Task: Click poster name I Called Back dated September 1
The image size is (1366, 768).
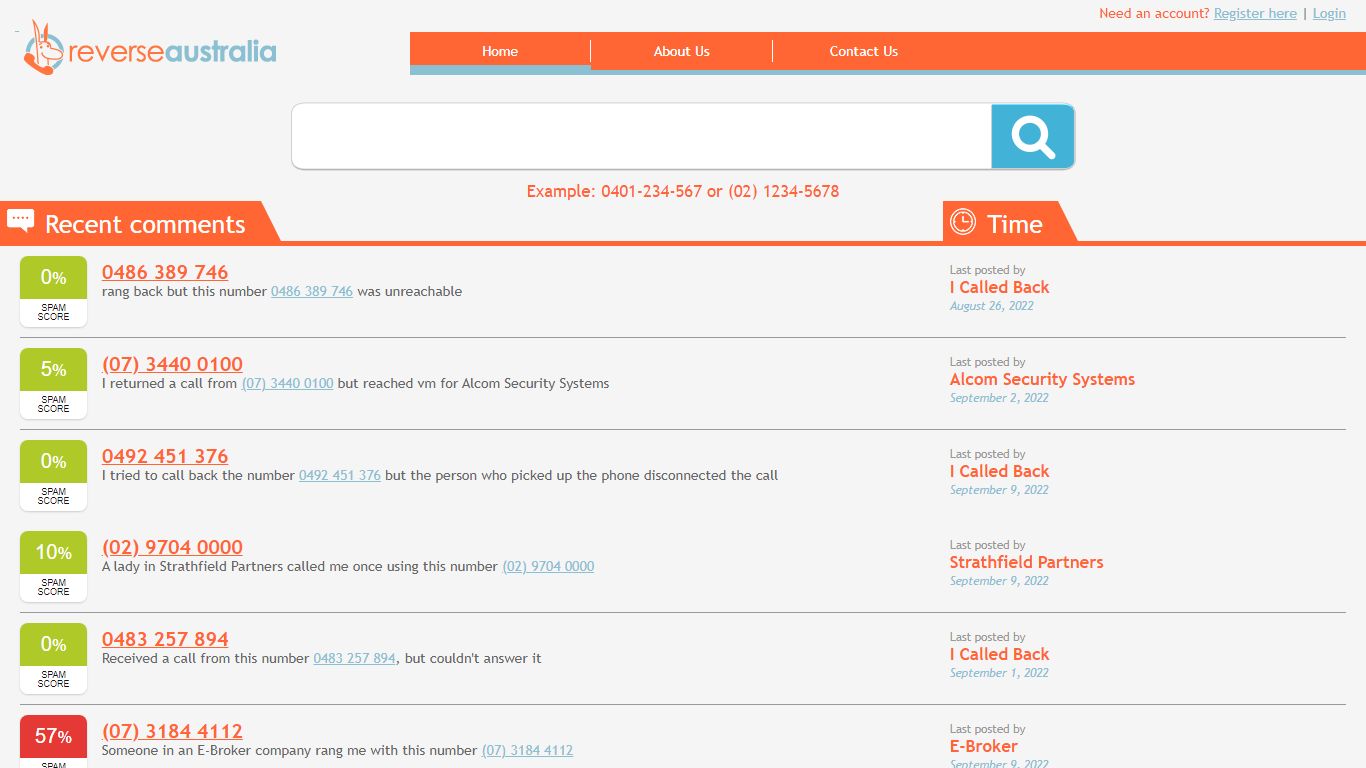Action: (999, 654)
